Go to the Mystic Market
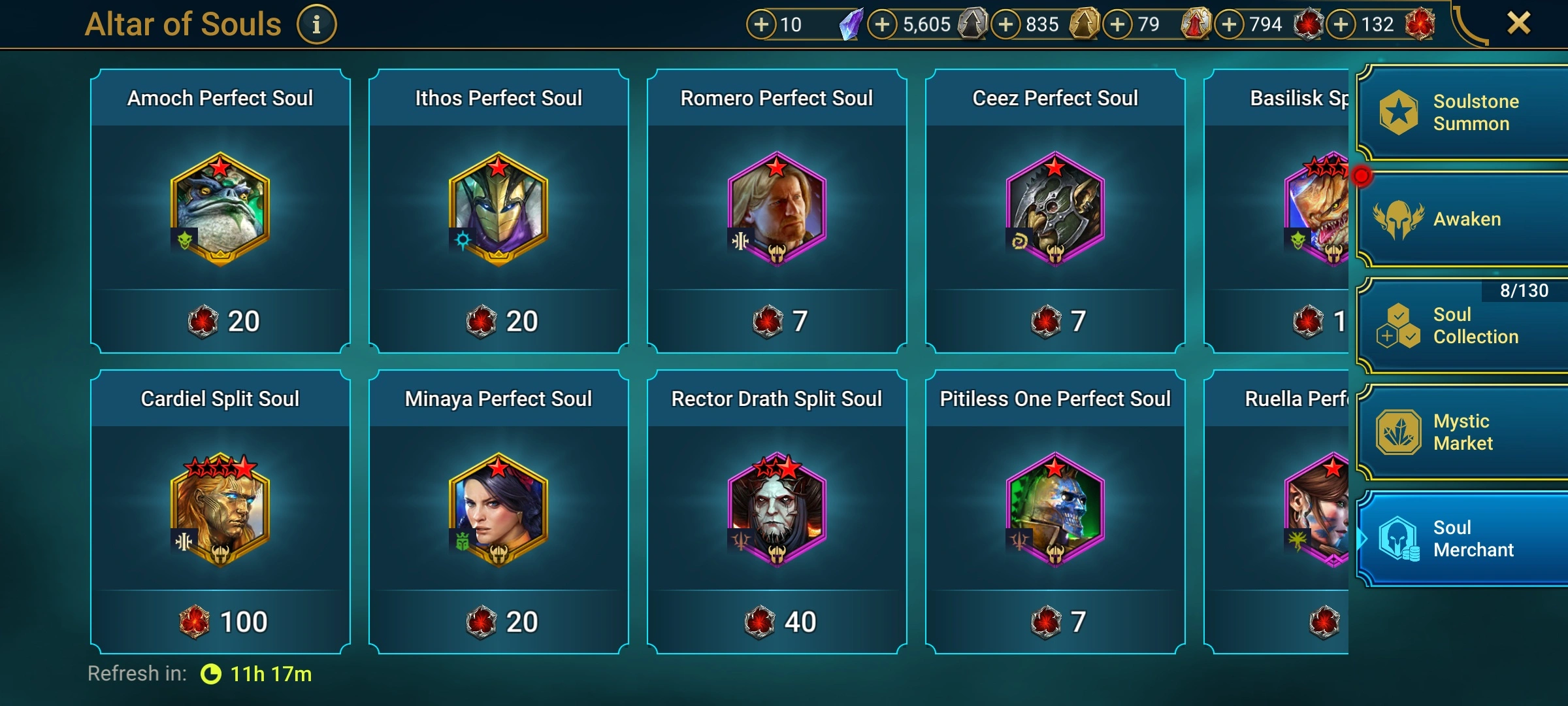Viewport: 1568px width, 706px height. point(1462,432)
